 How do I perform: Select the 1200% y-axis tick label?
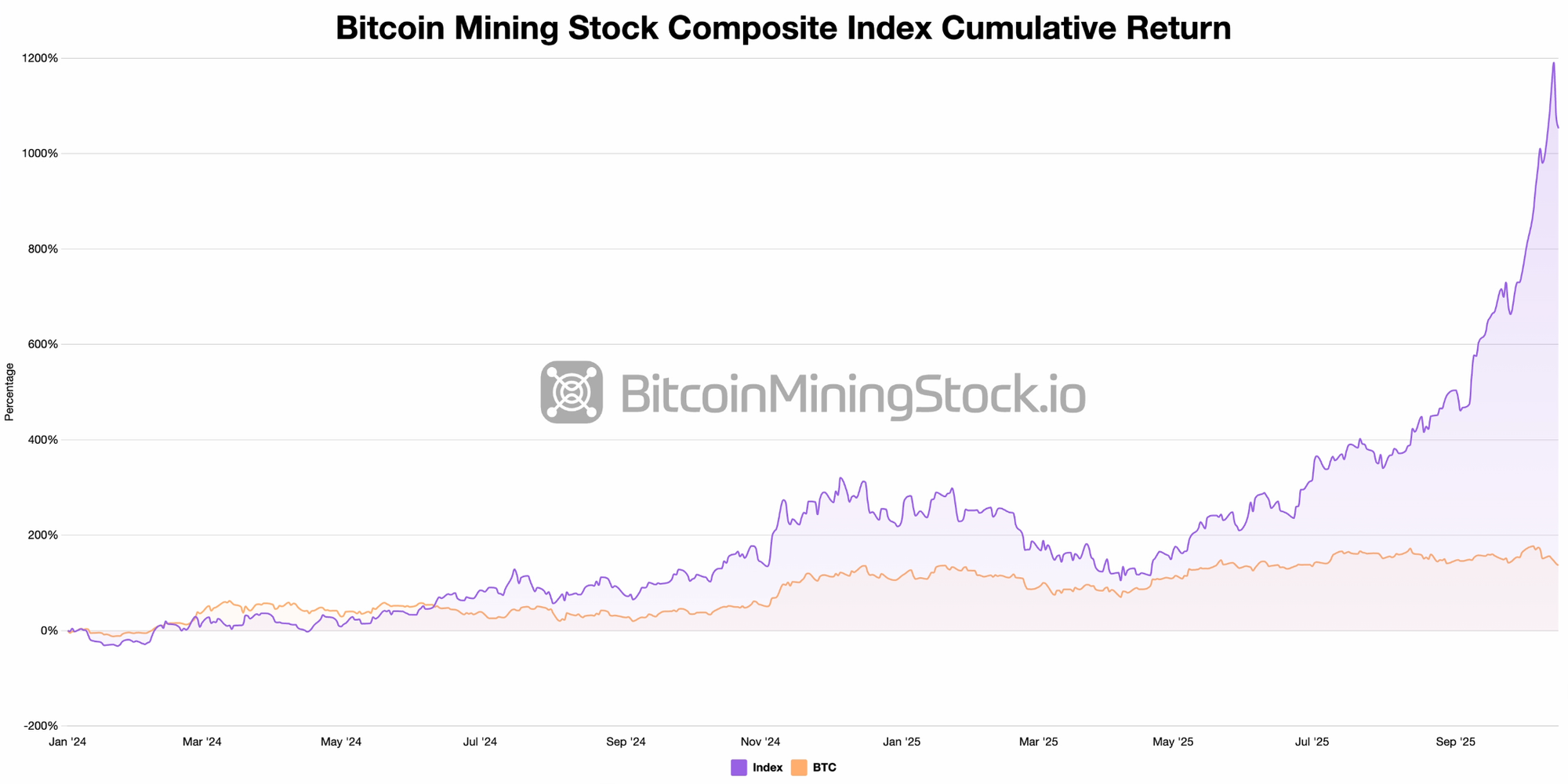(42, 58)
